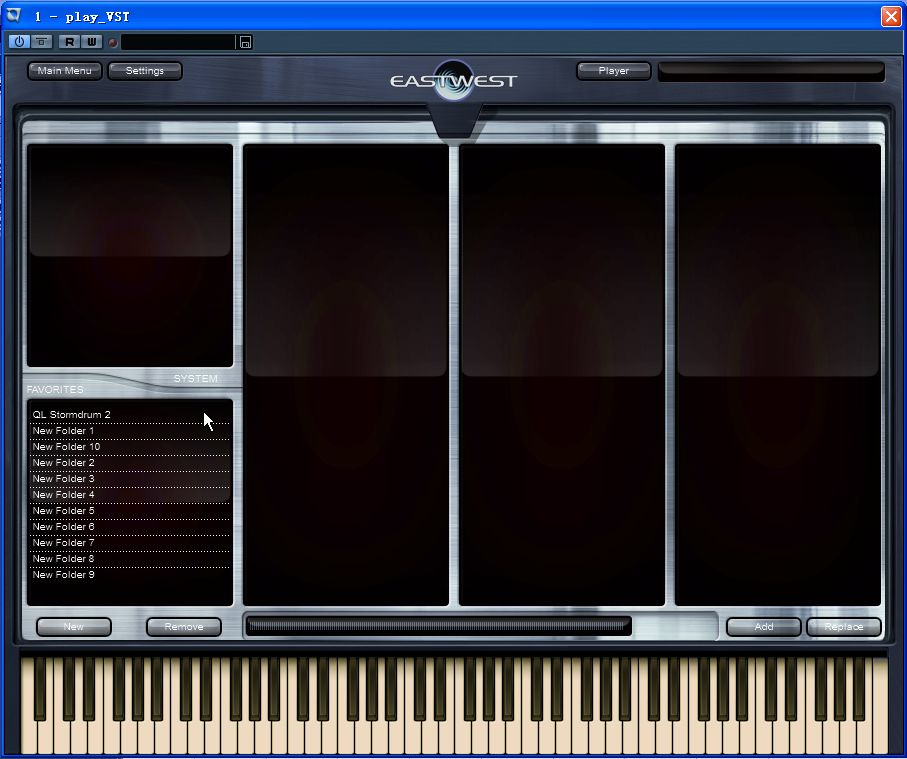Select New Folder 1 entry
The image size is (907, 759).
pyautogui.click(x=130, y=431)
